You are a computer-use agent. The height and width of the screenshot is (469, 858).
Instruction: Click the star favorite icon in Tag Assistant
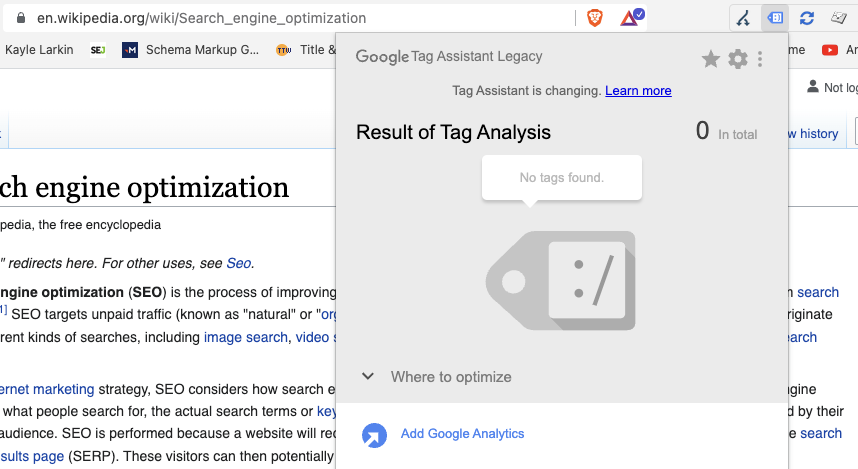coord(711,59)
